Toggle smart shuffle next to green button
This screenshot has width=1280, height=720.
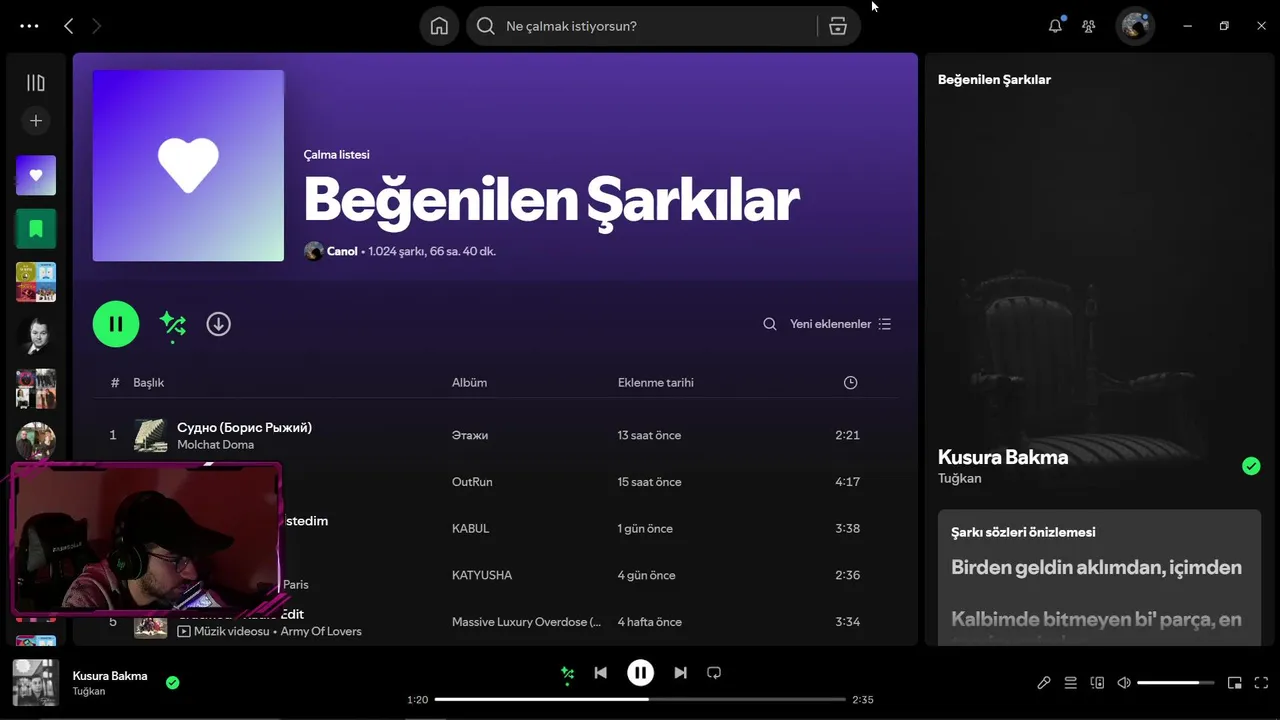[x=172, y=324]
